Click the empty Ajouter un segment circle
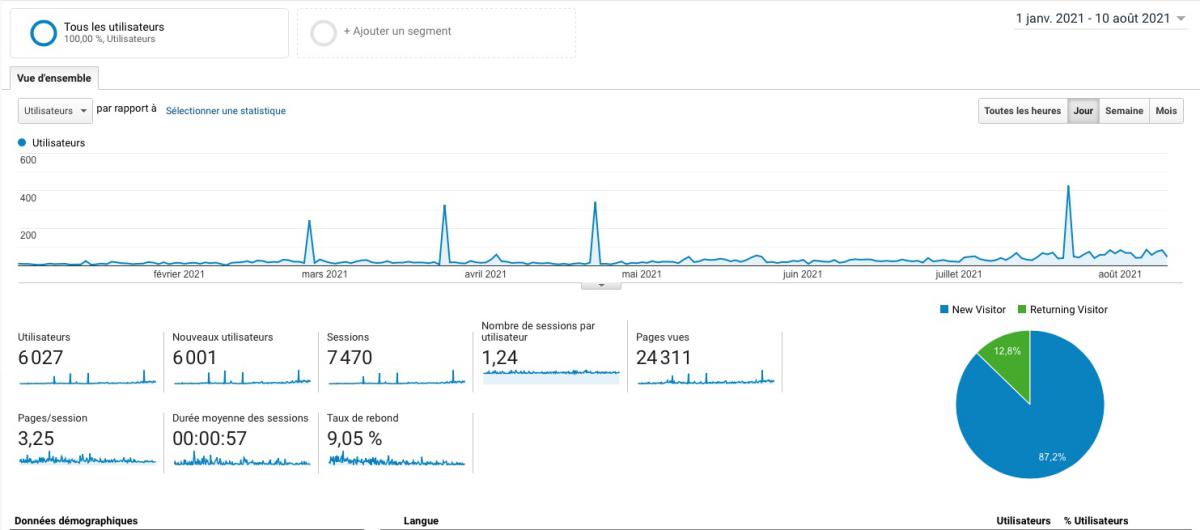Screen dimensions: 1200x530 [x=323, y=33]
